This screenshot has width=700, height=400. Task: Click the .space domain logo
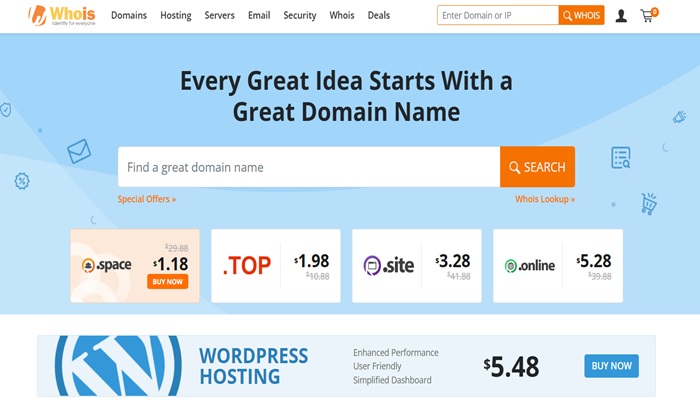(106, 266)
